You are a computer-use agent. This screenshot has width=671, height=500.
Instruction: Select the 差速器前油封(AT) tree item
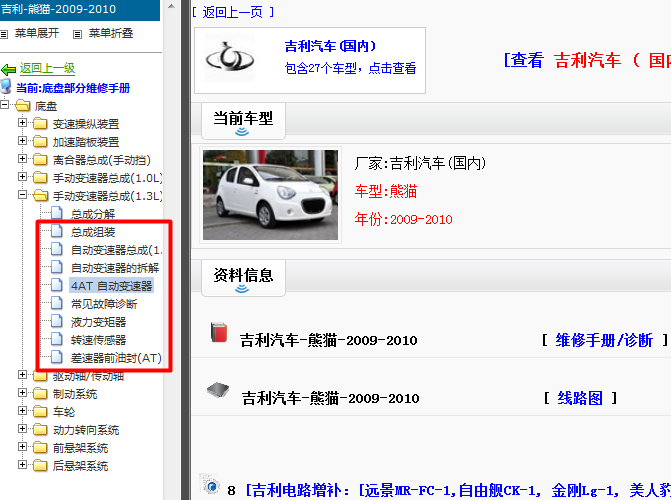click(x=116, y=358)
